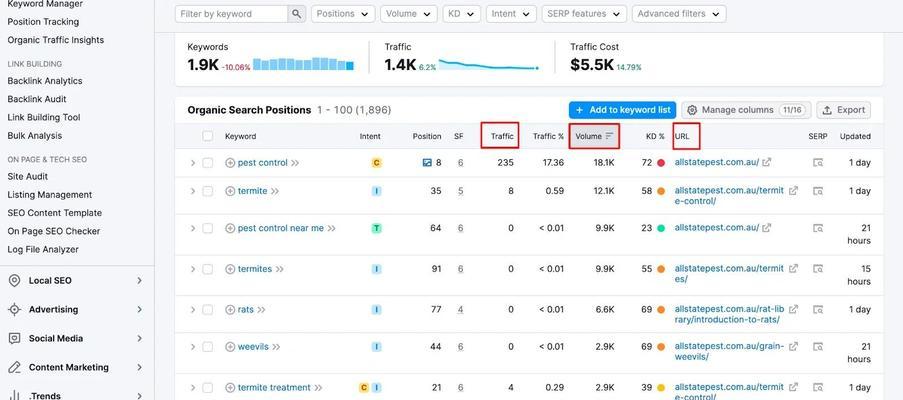The height and width of the screenshot is (400, 903).
Task: Expand the Advertising sidebar section
Action: pyautogui.click(x=139, y=310)
